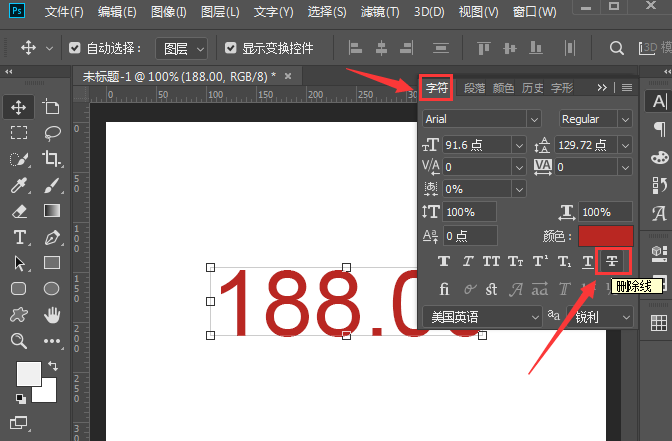The width and height of the screenshot is (672, 441).
Task: Switch to the 段落 panel tab
Action: pyautogui.click(x=475, y=88)
